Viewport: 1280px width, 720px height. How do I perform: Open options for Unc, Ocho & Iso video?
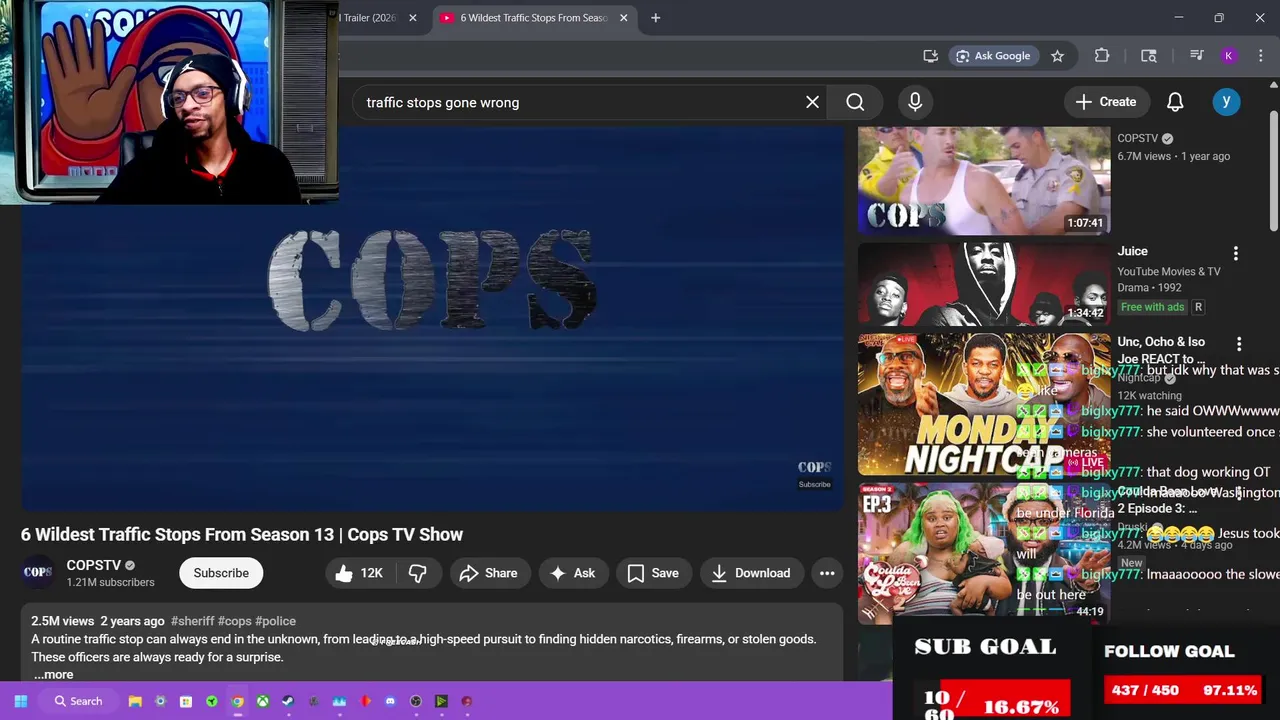point(1239,344)
